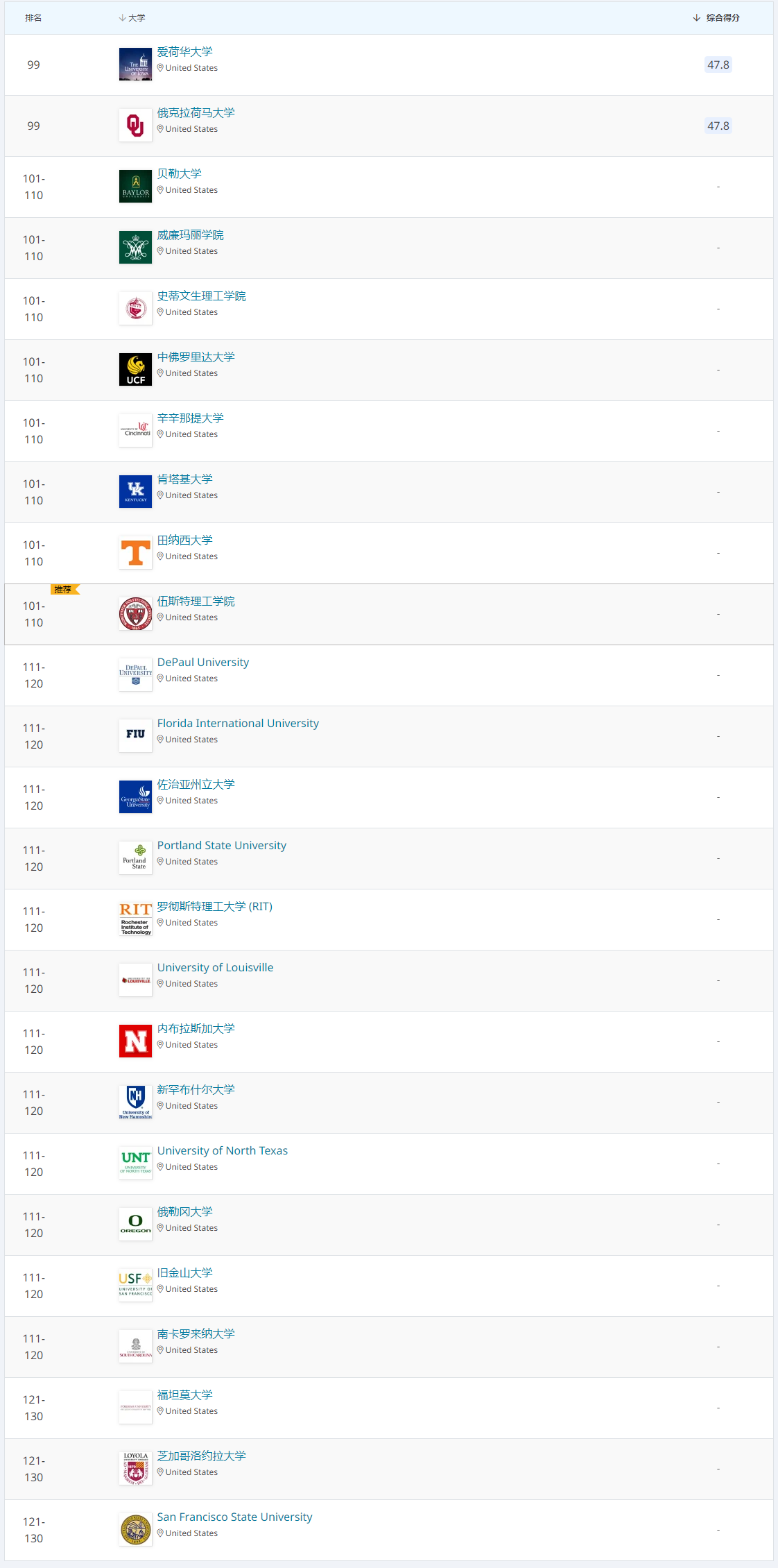Image resolution: width=778 pixels, height=1568 pixels.
Task: Visit the 芝加哥洛约拉大学 link
Action: tap(202, 1456)
